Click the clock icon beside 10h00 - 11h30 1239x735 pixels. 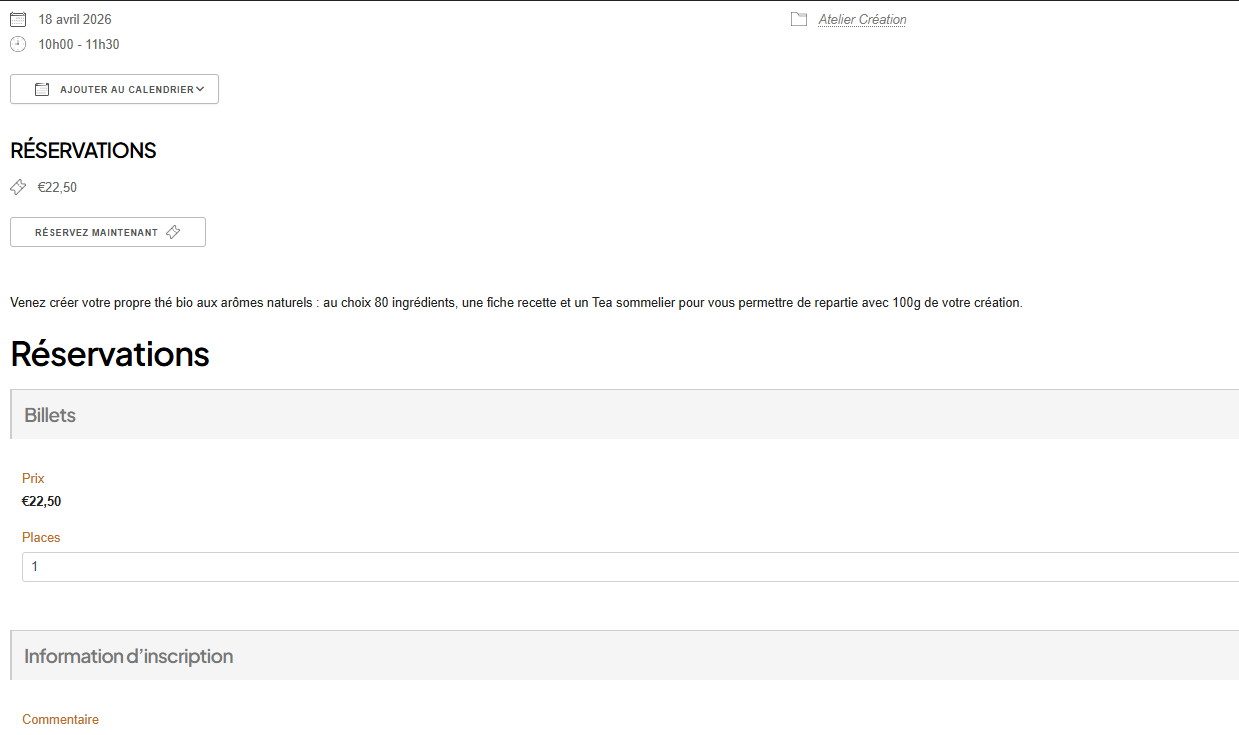18,44
